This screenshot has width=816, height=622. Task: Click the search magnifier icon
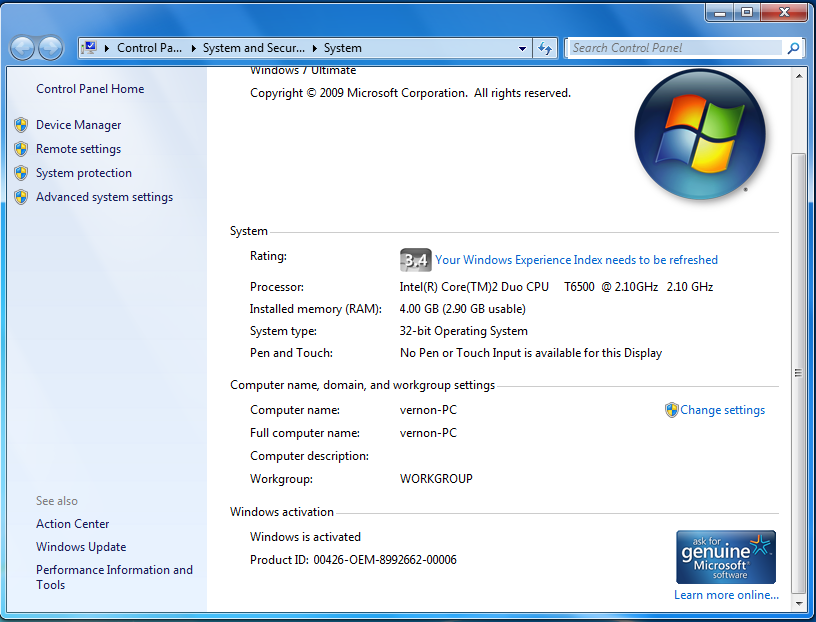point(793,48)
